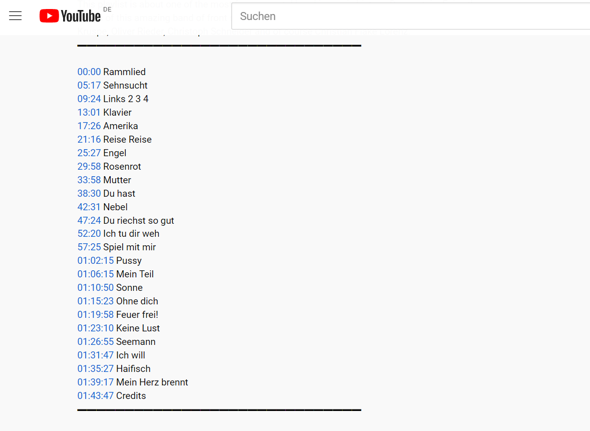This screenshot has width=590, height=431.
Task: Open the hamburger guide menu
Action: click(15, 16)
